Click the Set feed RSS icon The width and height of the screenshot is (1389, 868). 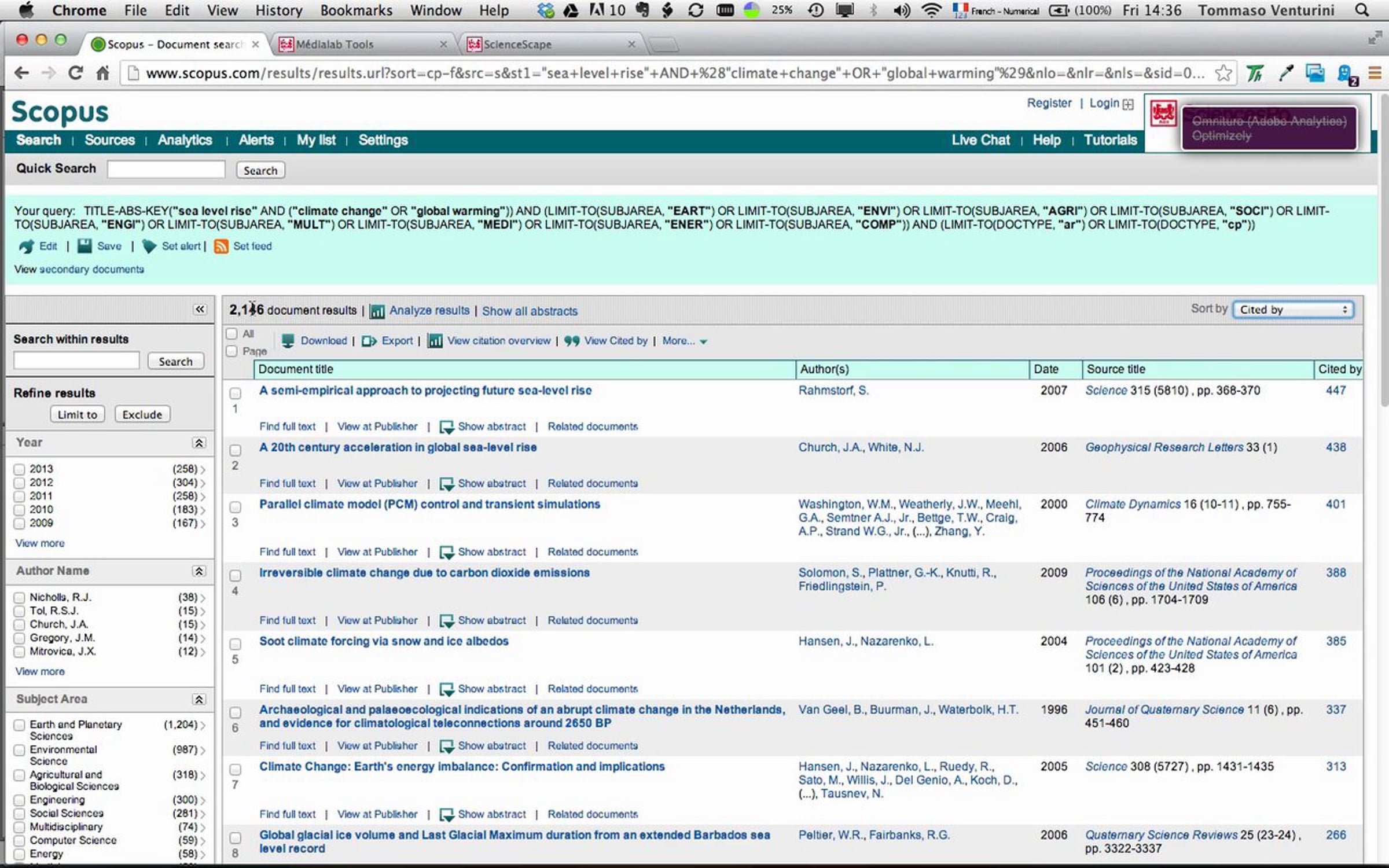coord(221,247)
